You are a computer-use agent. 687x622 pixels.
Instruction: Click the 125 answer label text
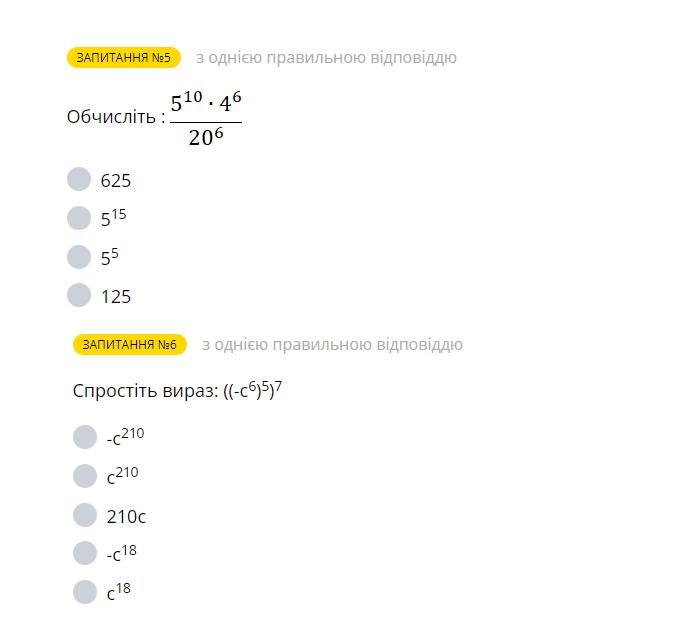(x=116, y=297)
